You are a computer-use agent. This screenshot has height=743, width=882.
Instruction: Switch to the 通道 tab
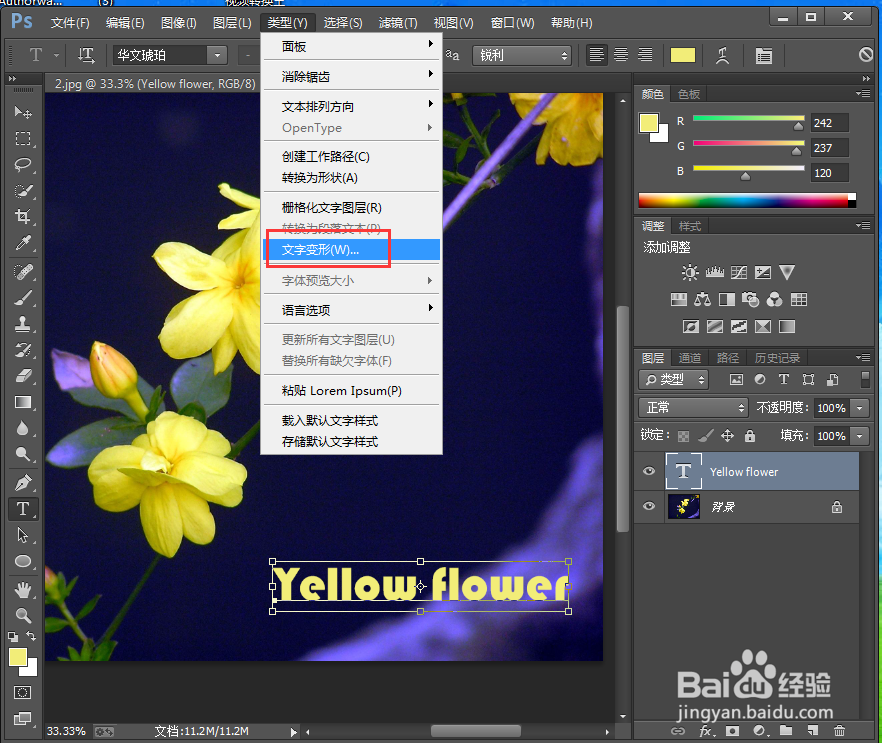point(690,358)
